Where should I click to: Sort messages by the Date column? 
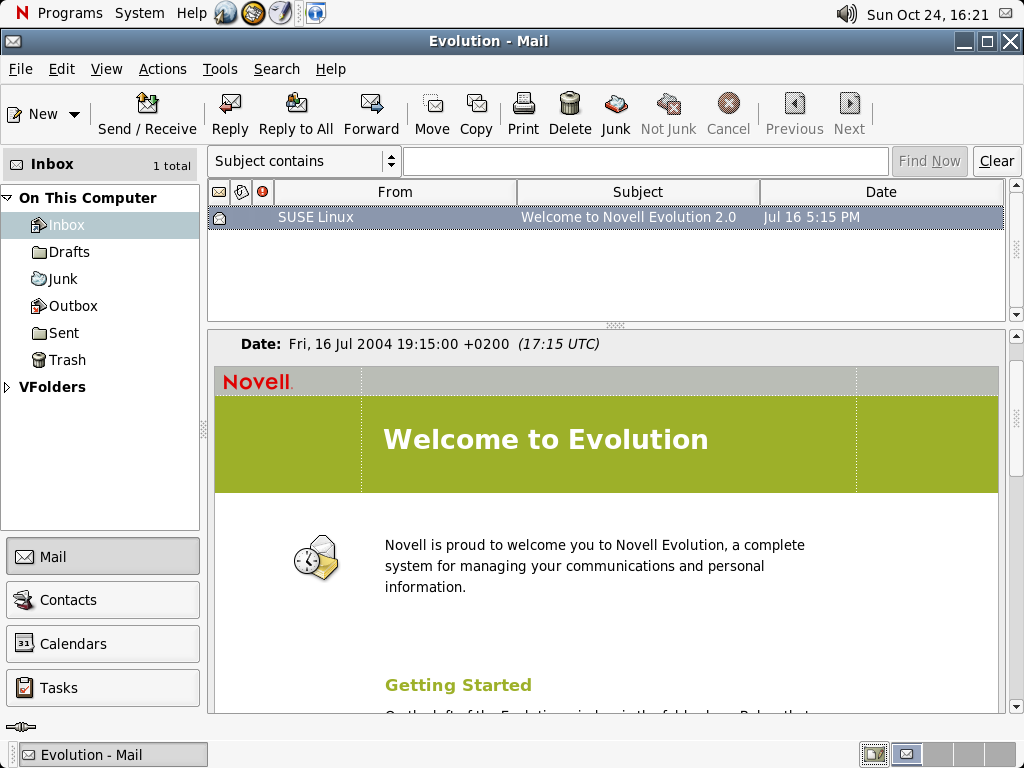(x=881, y=192)
